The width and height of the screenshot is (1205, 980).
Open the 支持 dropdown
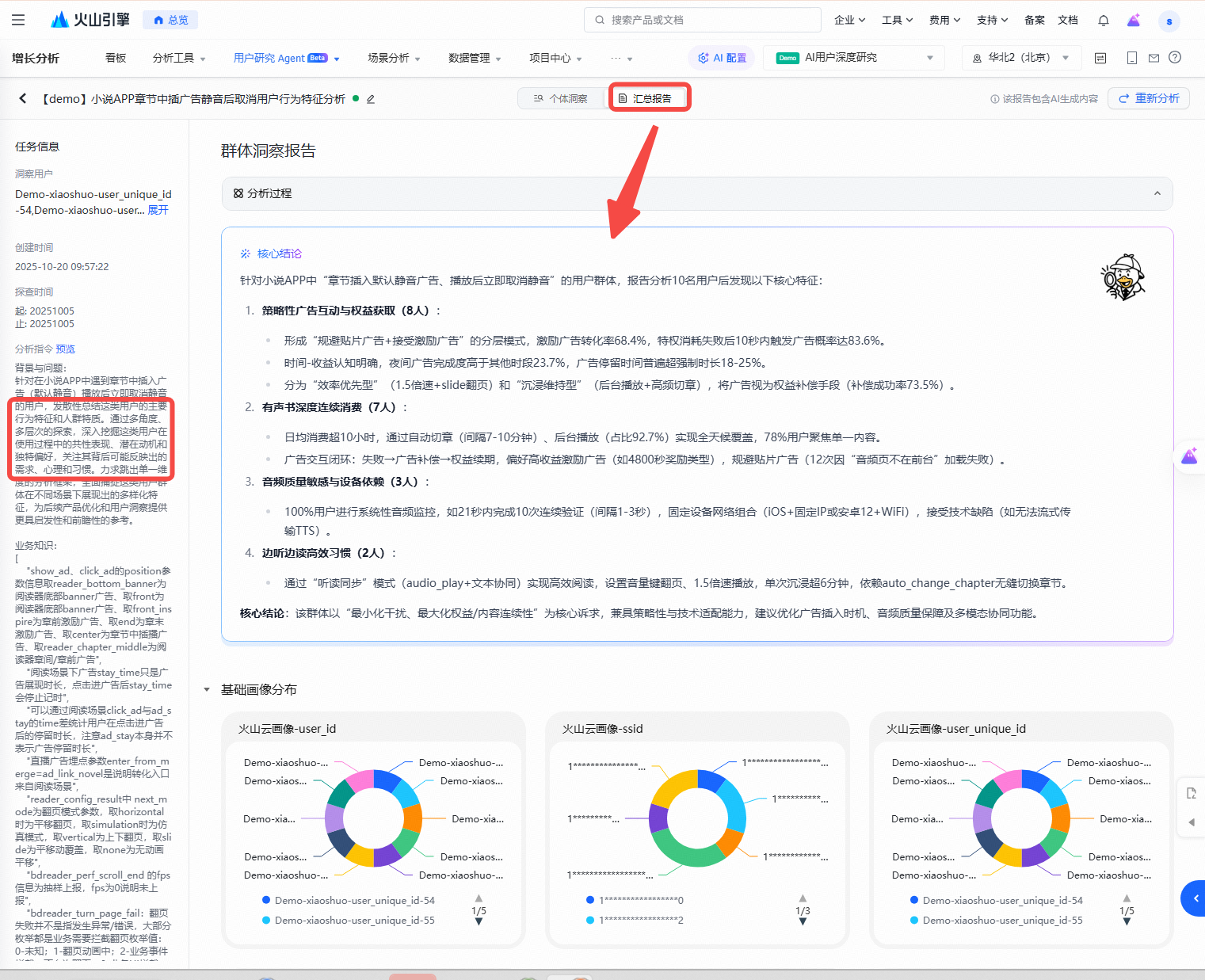pyautogui.click(x=993, y=20)
